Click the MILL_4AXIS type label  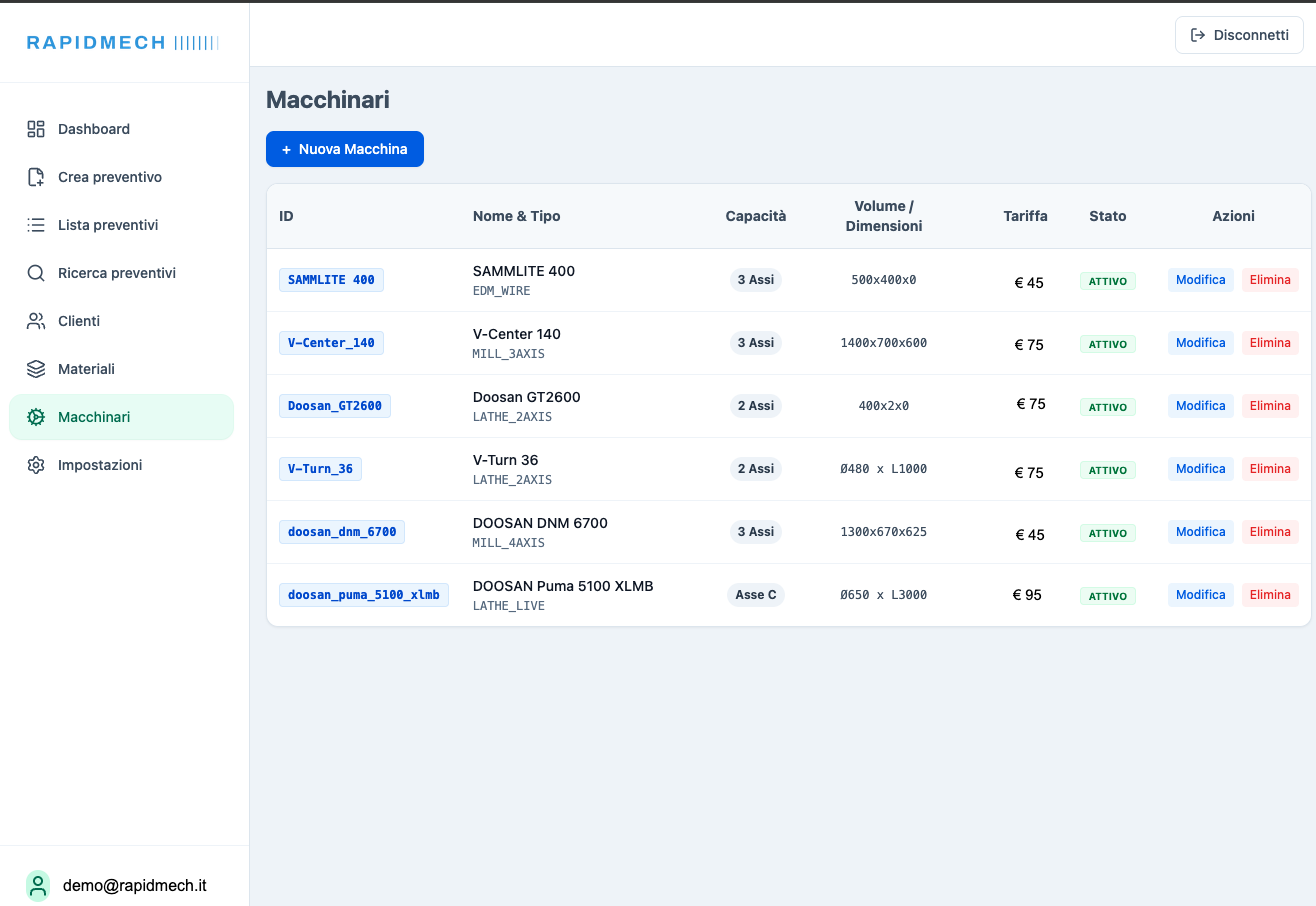click(509, 543)
